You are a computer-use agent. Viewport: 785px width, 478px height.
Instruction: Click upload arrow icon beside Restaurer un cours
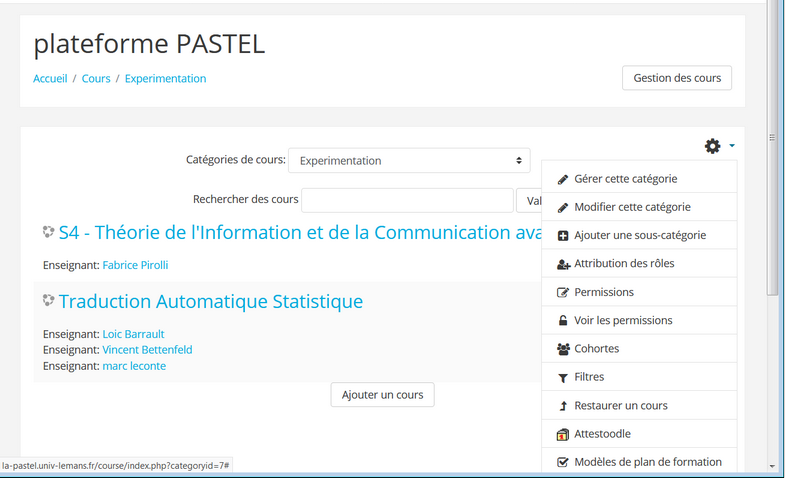coord(563,406)
